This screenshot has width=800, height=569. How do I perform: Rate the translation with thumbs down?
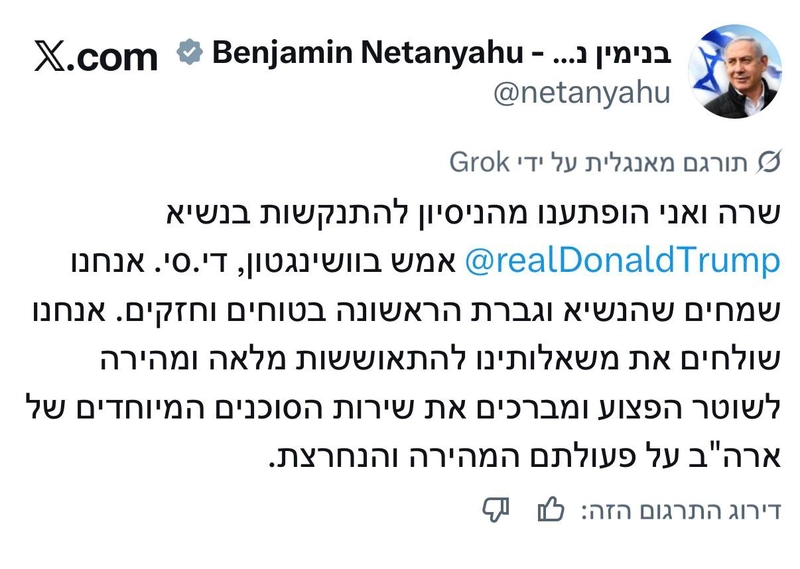[x=497, y=510]
